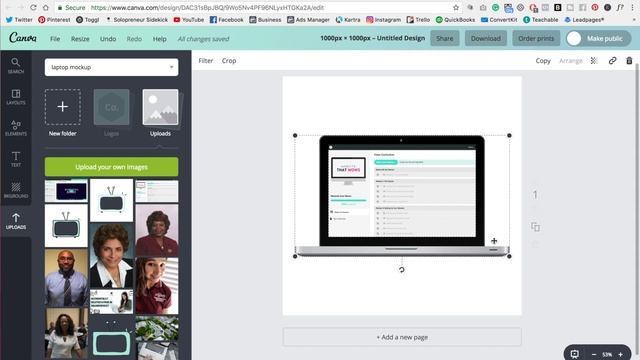This screenshot has width=640, height=360.
Task: Expand the laptop mockup search dropdown
Action: coord(171,67)
